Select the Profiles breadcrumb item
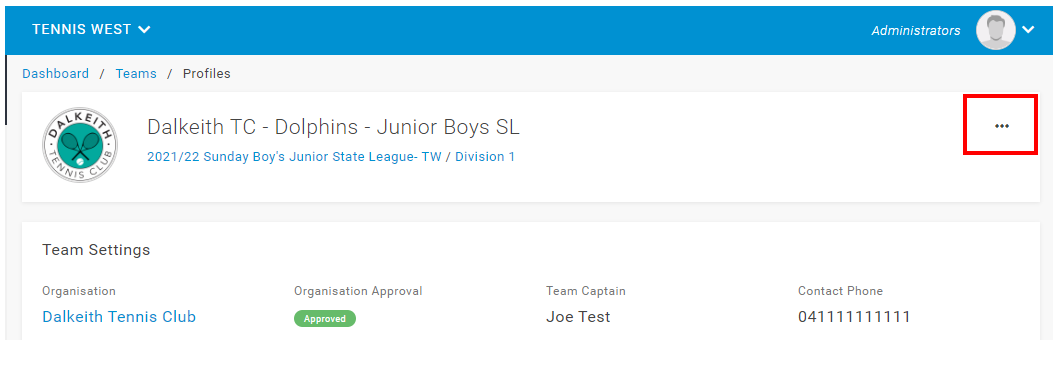This screenshot has width=1059, height=368. (x=207, y=74)
